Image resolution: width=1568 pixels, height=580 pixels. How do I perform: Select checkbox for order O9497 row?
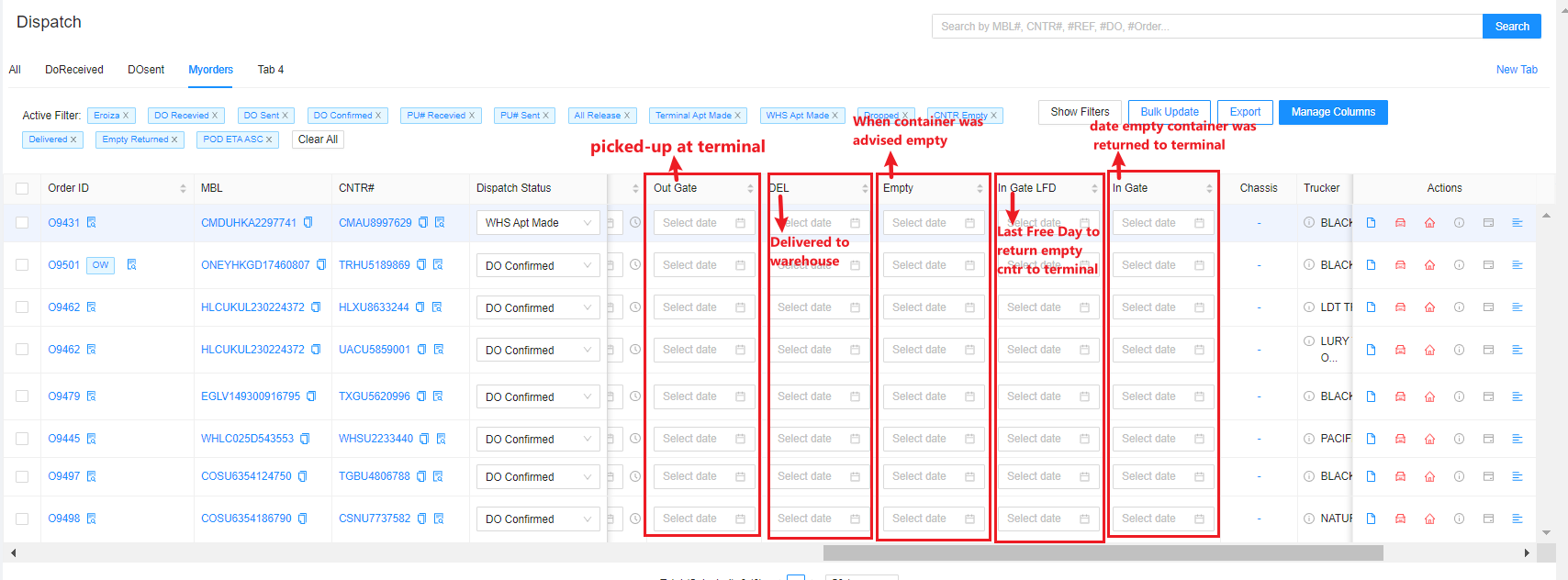22,476
